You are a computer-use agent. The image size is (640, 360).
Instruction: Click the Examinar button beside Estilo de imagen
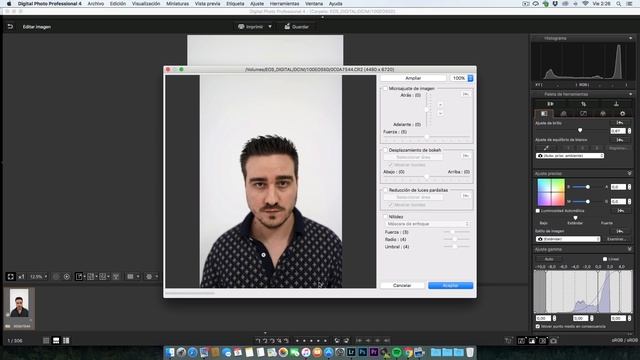click(617, 239)
